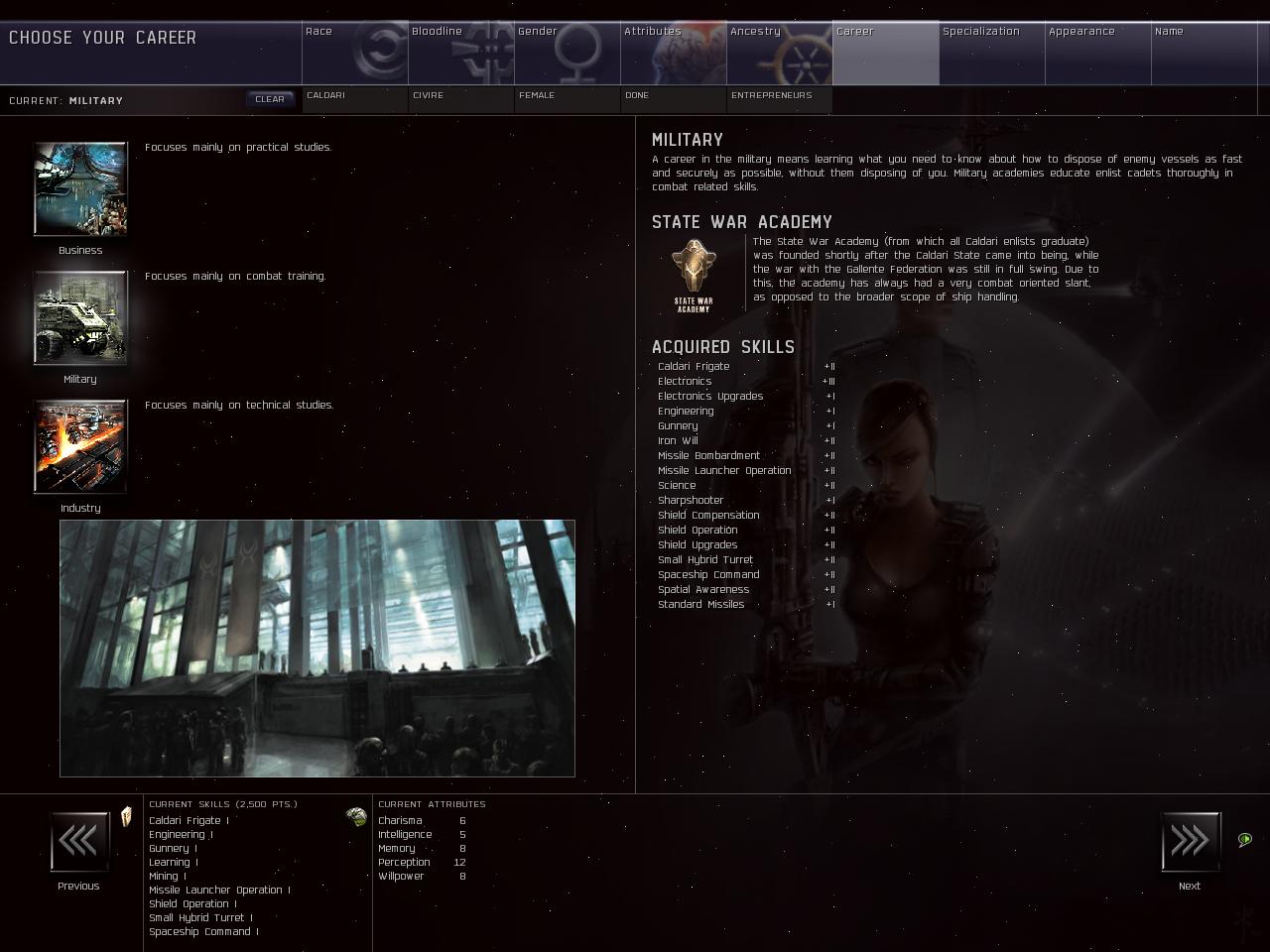Click the Intelligence attribute row

(422, 835)
